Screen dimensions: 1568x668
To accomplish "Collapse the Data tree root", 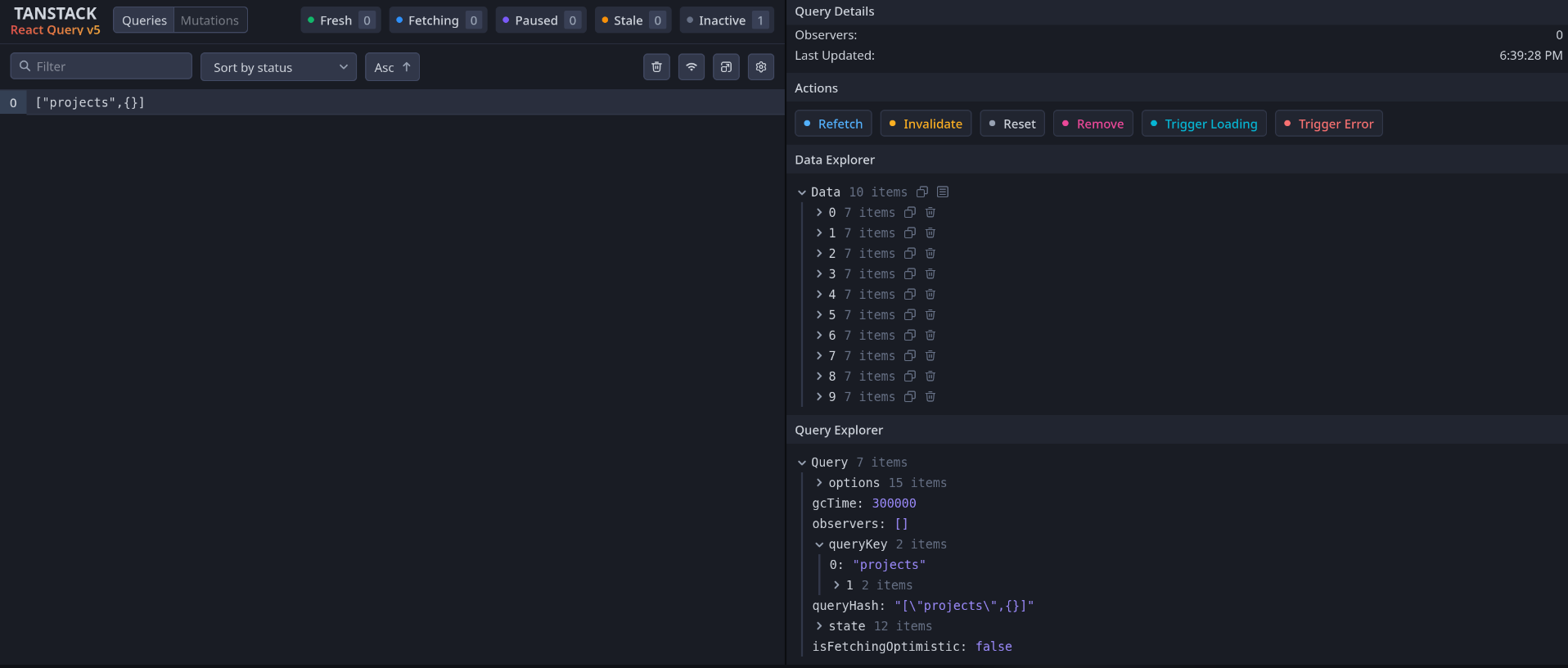I will [802, 192].
